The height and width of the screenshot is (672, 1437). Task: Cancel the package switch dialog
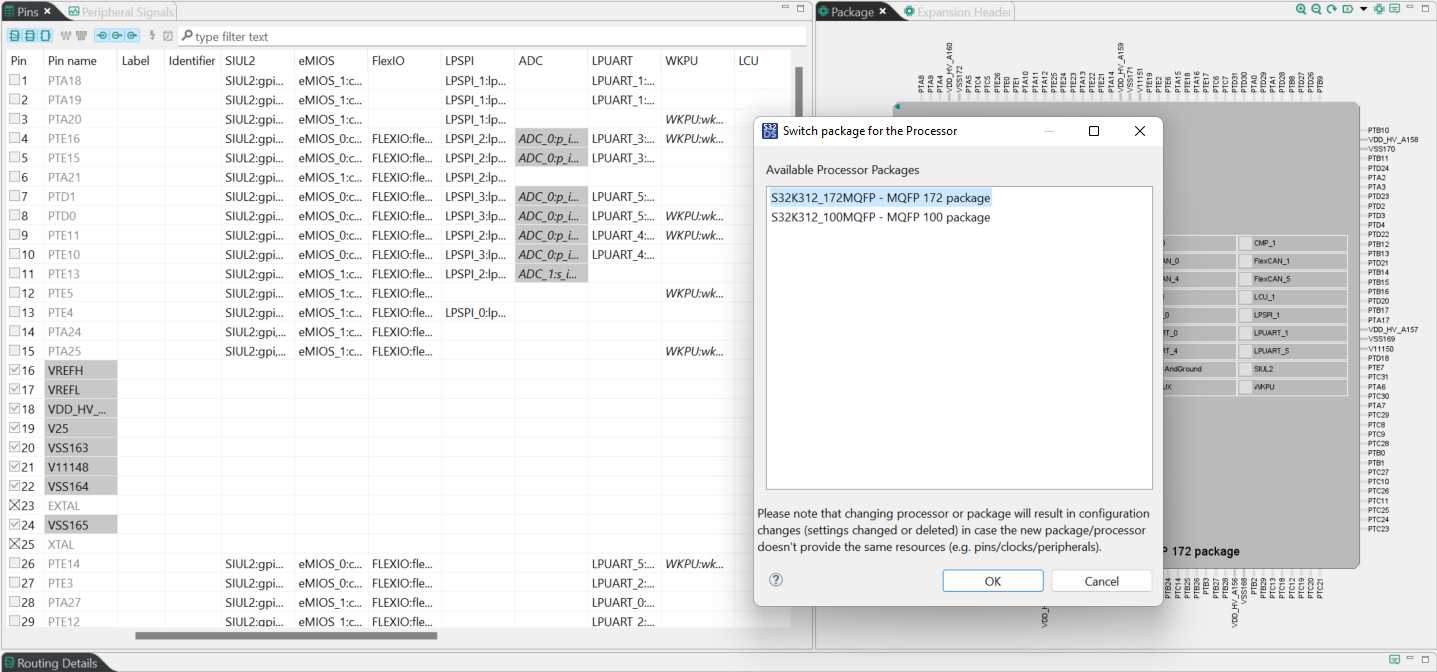click(1100, 580)
